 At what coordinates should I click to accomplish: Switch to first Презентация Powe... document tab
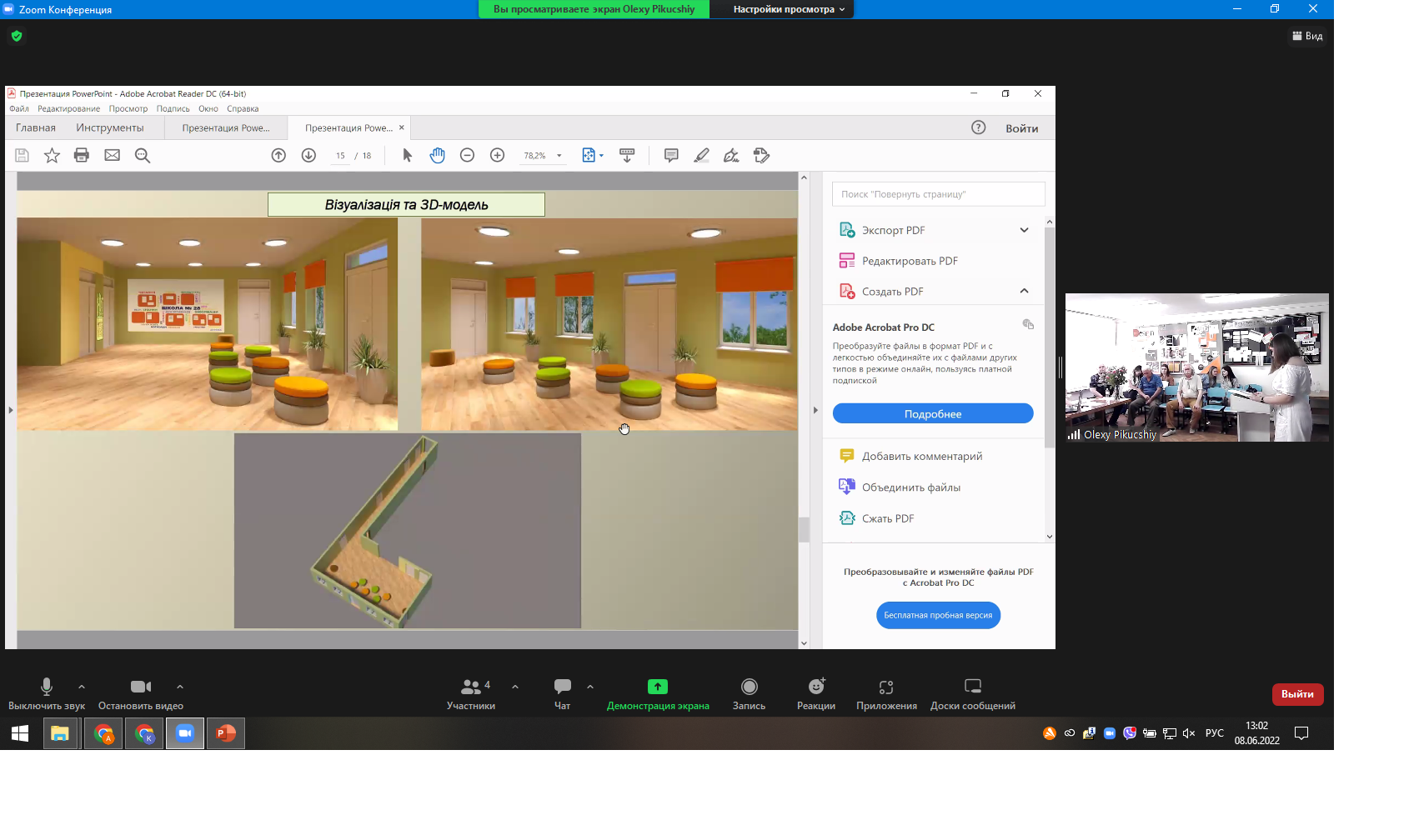pyautogui.click(x=226, y=127)
